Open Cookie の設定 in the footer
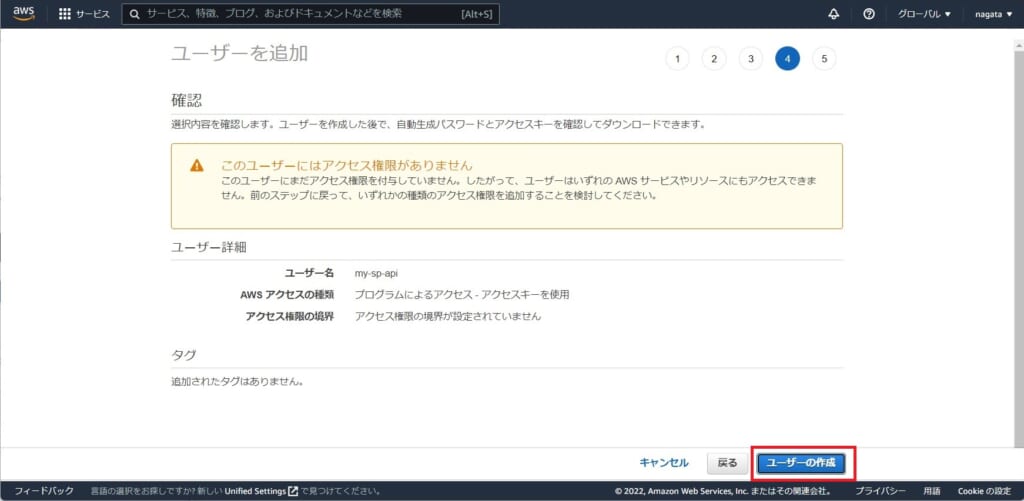The height and width of the screenshot is (501, 1024). 984,491
